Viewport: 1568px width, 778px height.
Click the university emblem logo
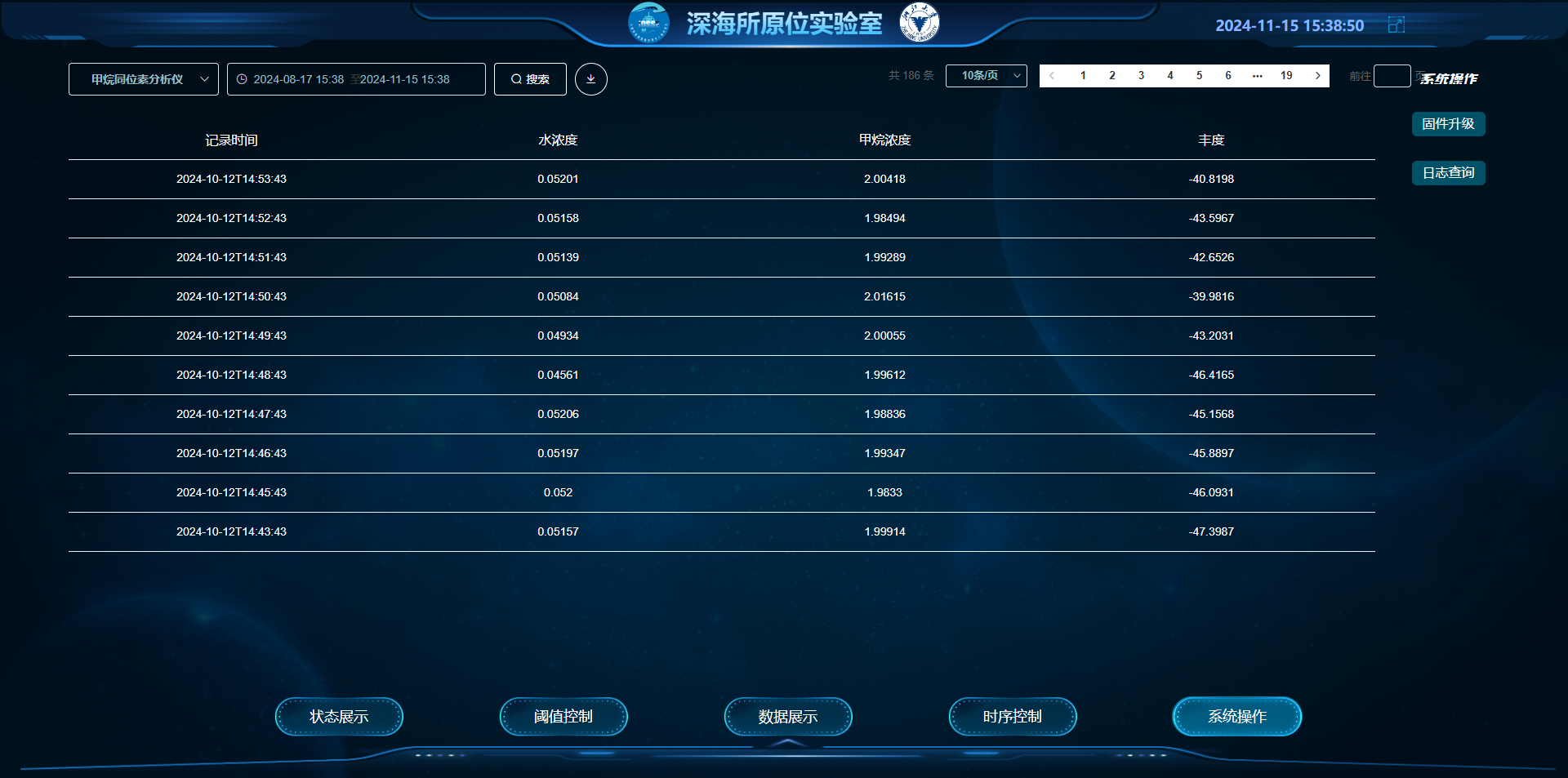point(919,23)
